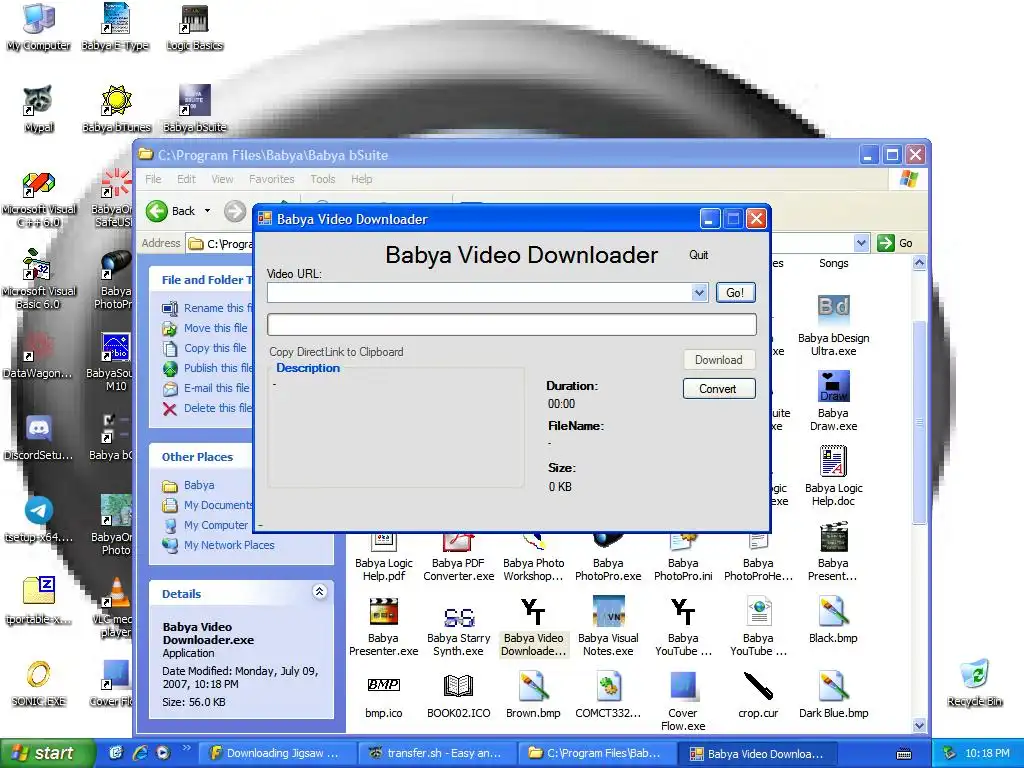Click the direct link text box below URL
This screenshot has width=1024, height=768.
(511, 325)
